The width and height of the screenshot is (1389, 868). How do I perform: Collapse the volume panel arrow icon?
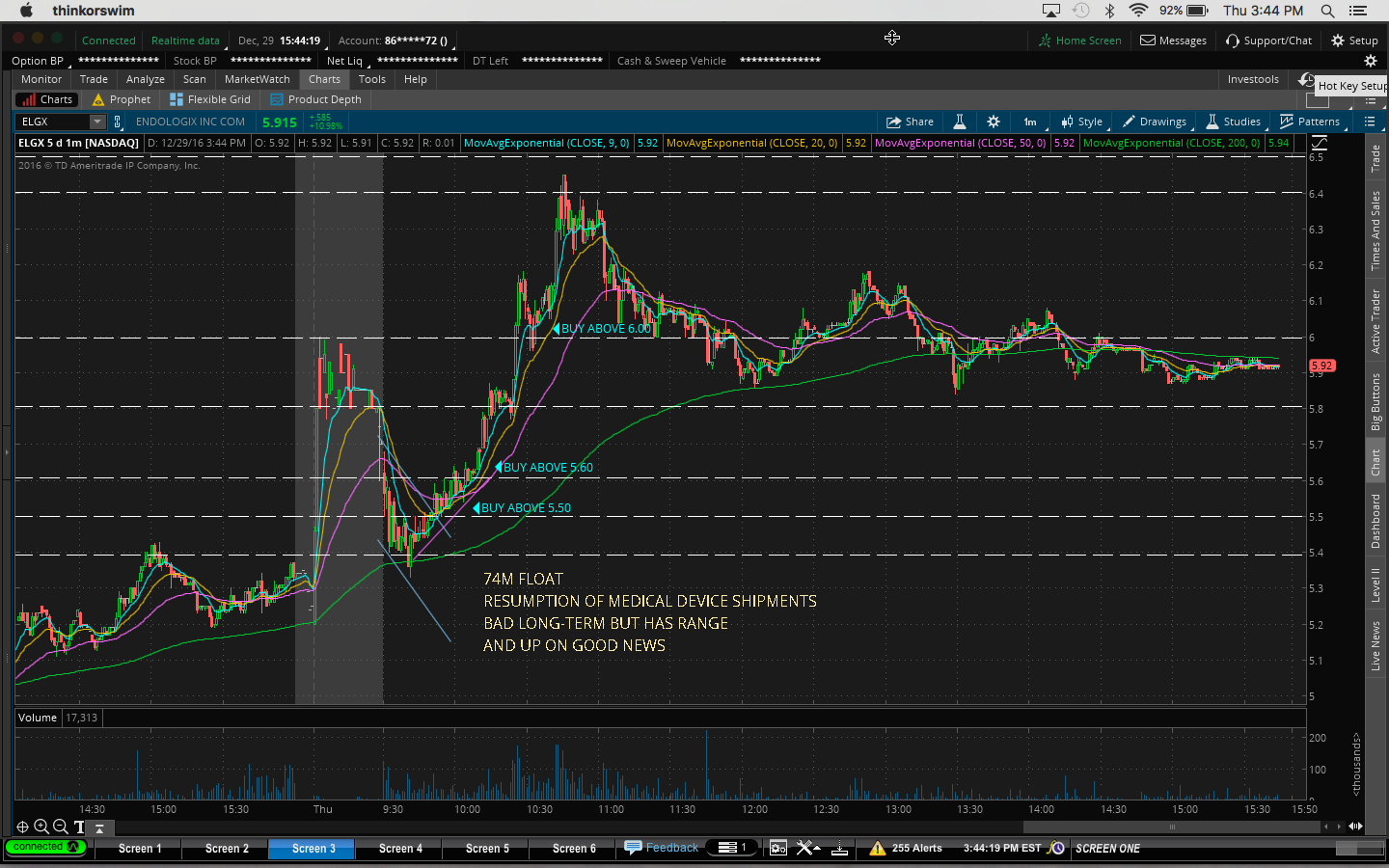99,827
